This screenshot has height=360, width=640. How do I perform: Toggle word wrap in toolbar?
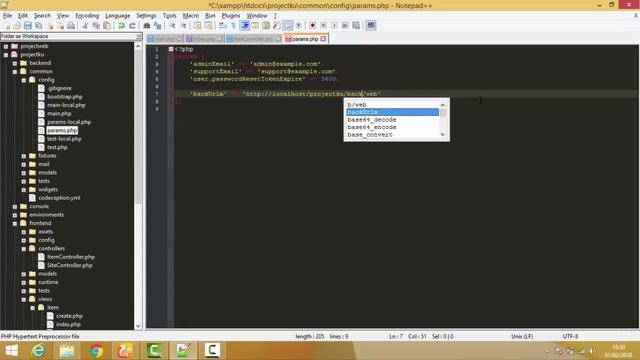(222, 25)
